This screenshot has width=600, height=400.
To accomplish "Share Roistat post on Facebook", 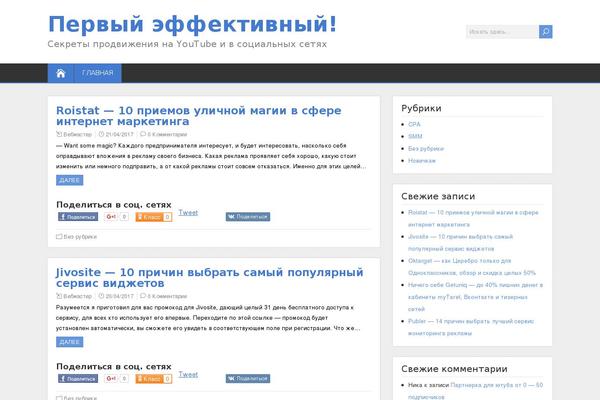I will coord(78,217).
